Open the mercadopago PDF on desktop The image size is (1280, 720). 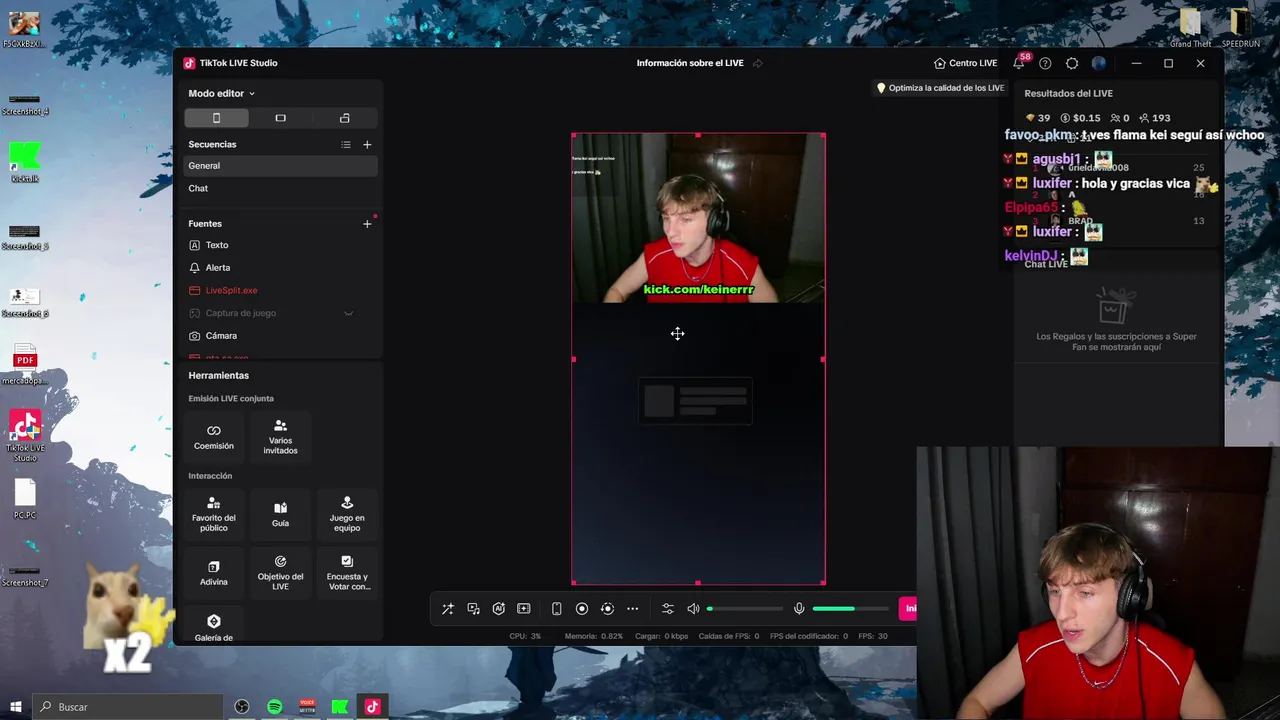[x=26, y=366]
